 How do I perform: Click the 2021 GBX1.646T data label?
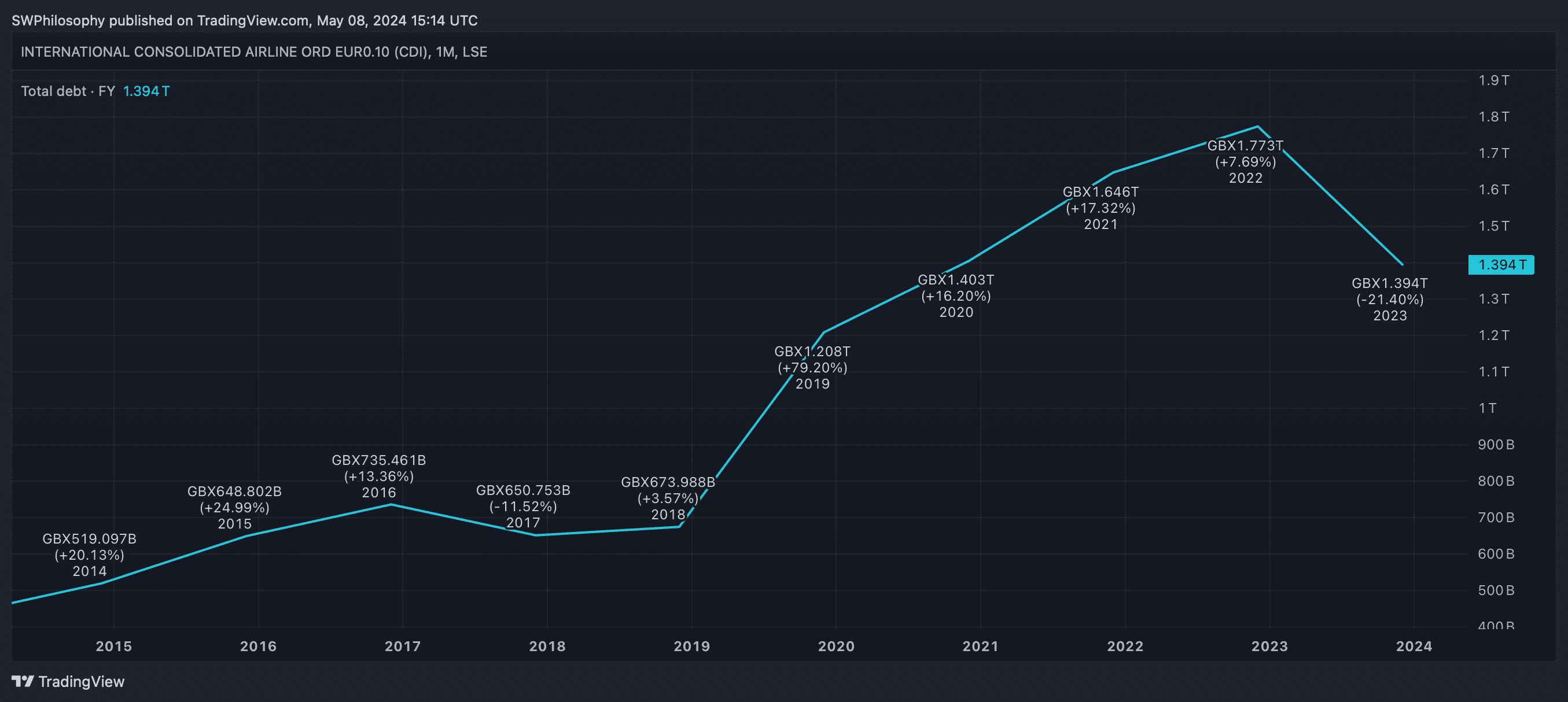tap(1100, 208)
